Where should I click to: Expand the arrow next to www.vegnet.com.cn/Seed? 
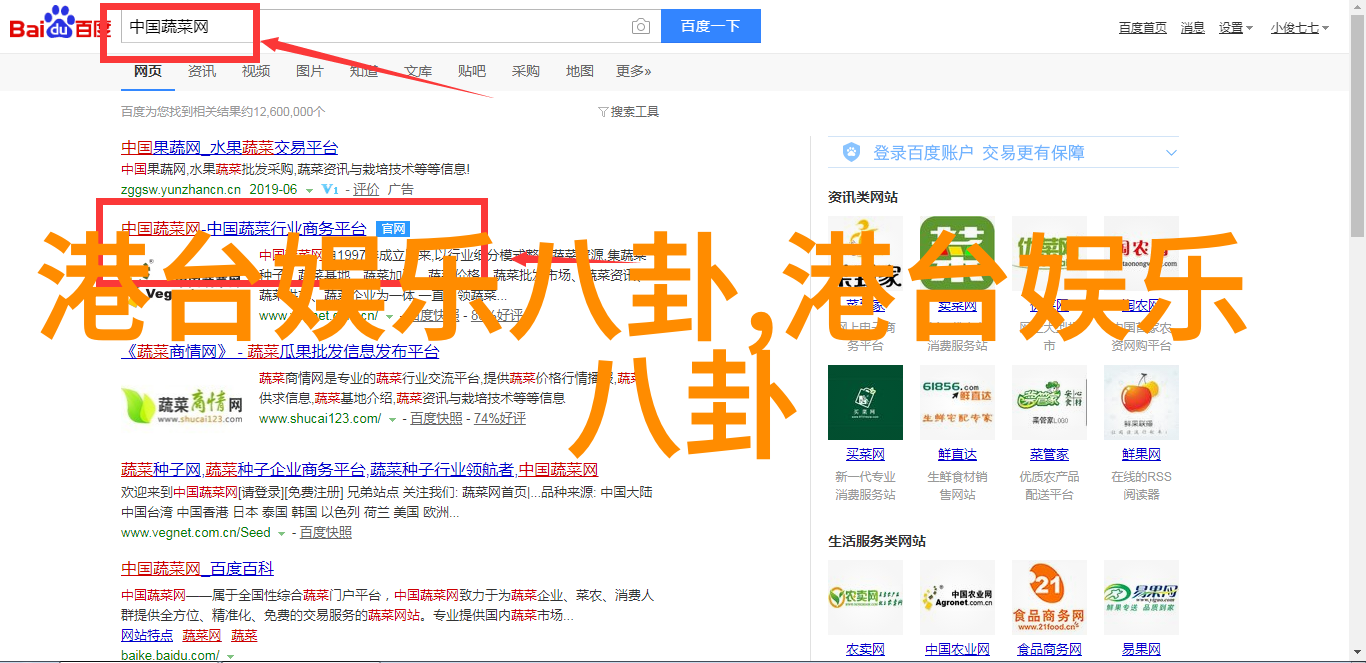[x=283, y=534]
